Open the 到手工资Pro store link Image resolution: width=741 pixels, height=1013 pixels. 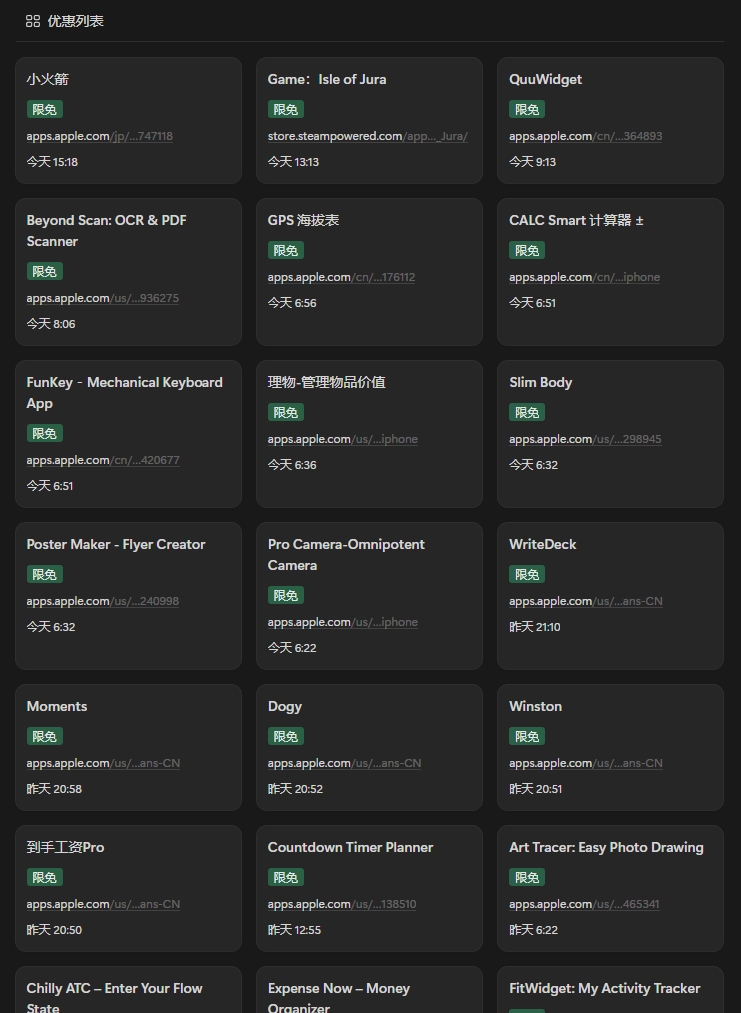pyautogui.click(x=103, y=904)
